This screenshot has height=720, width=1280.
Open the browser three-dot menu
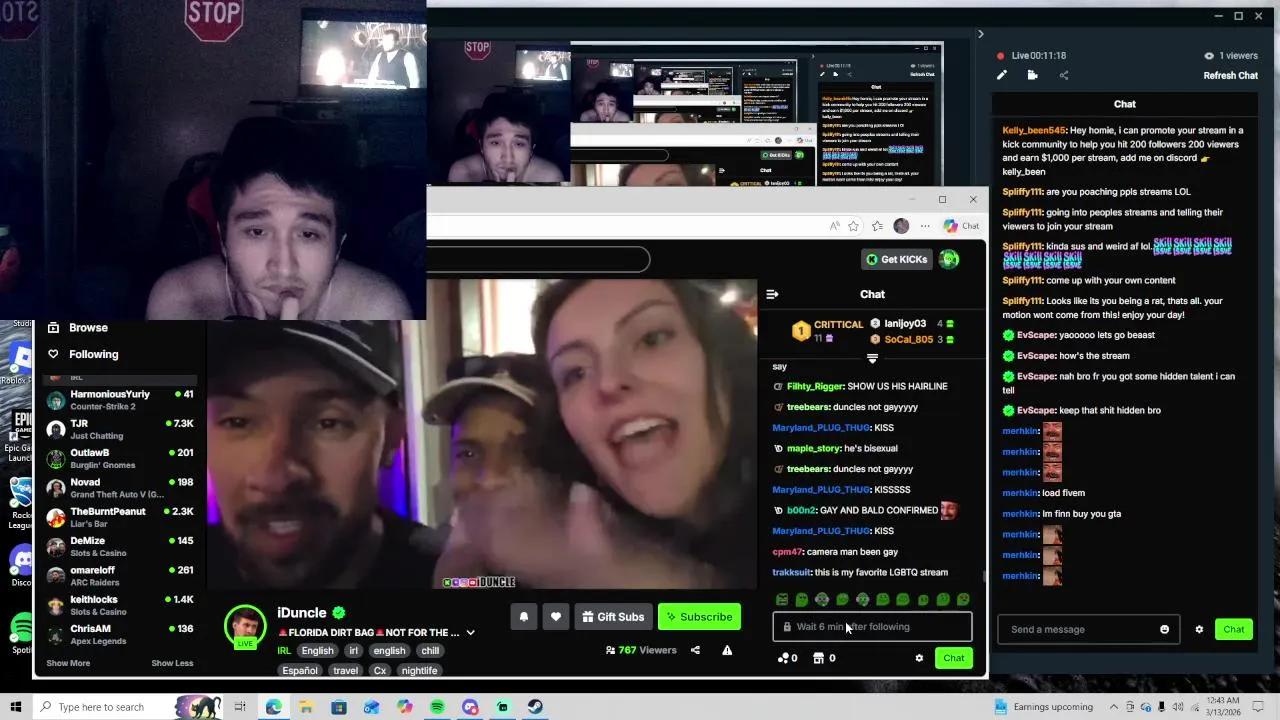click(x=925, y=226)
